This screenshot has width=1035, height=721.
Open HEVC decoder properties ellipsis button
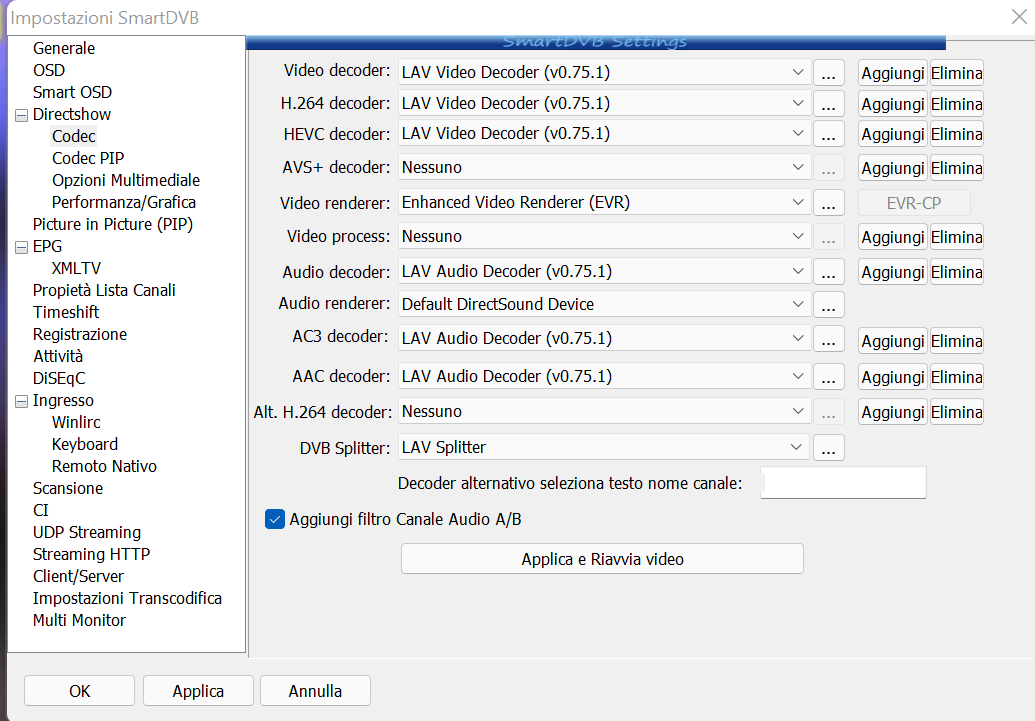(828, 134)
